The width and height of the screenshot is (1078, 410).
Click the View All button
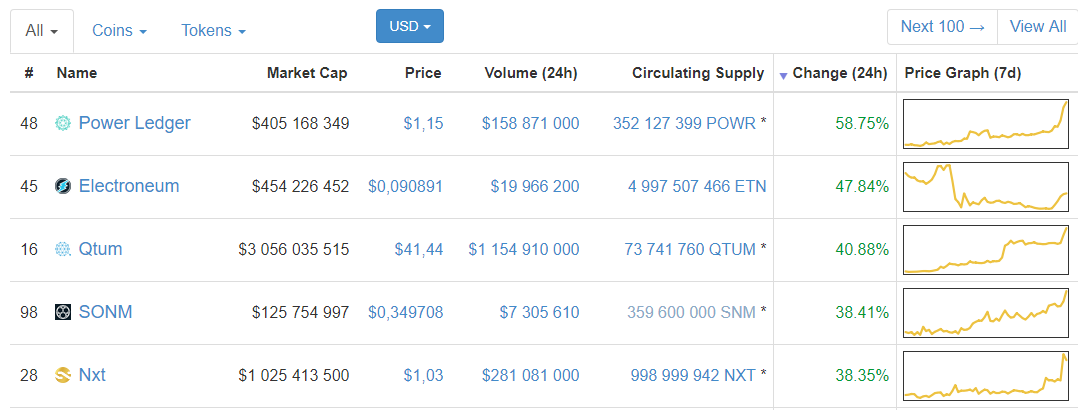1037,27
